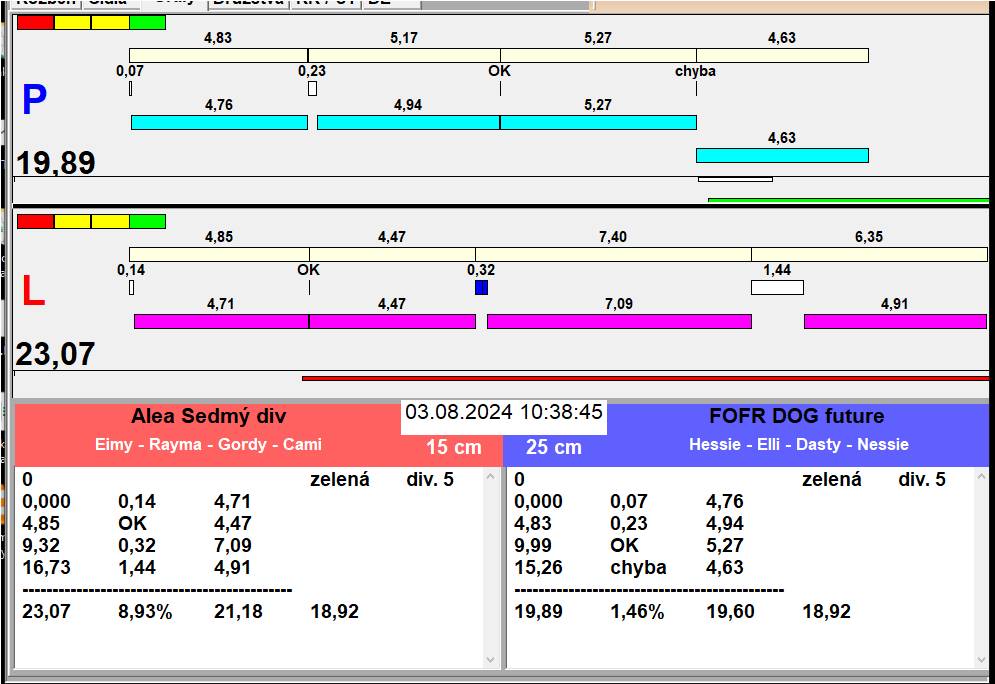Select the cyan 4,94 run bar
Viewport: 995px width, 684px height.
click(408, 122)
